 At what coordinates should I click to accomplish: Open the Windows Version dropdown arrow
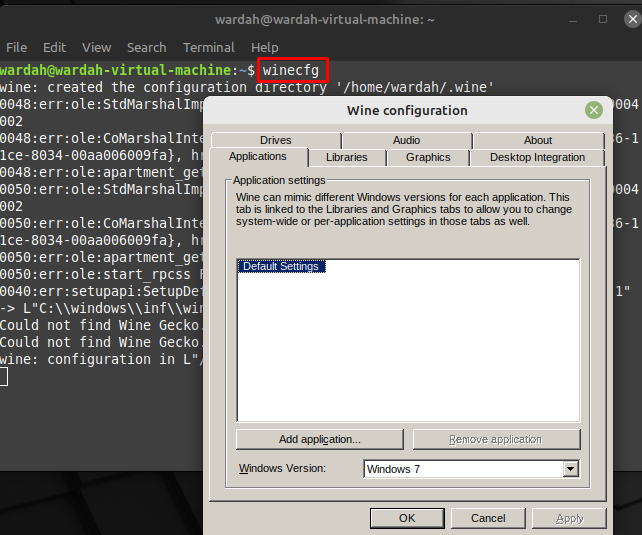(x=570, y=469)
